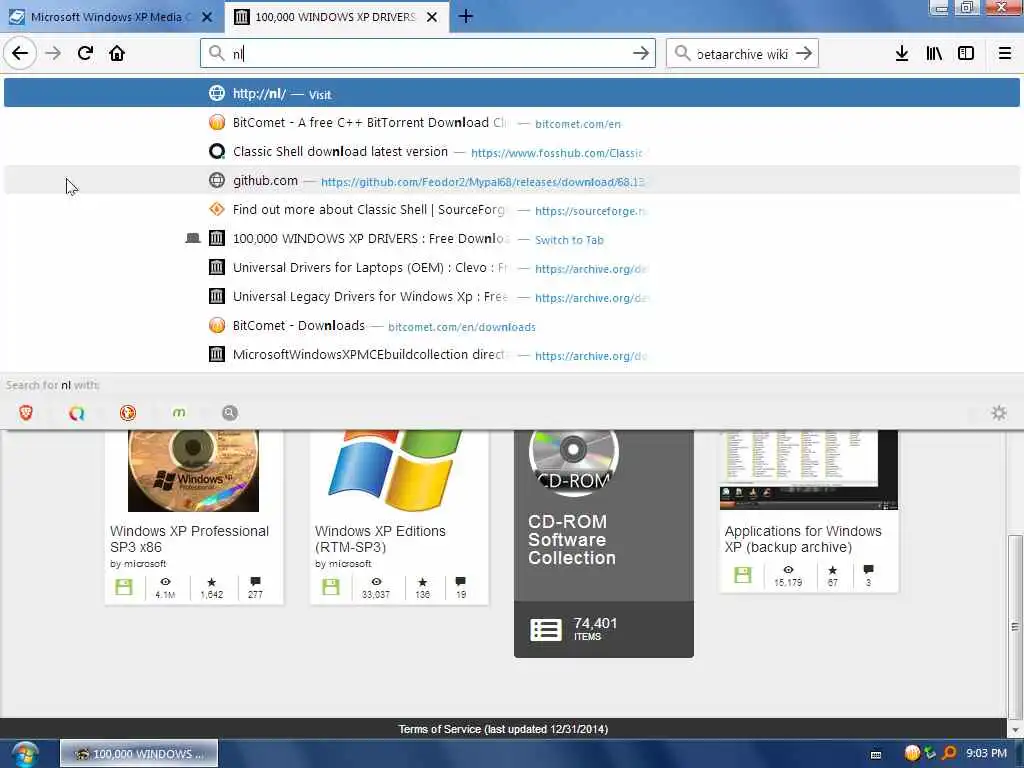Search with the green m engine icon

point(178,413)
